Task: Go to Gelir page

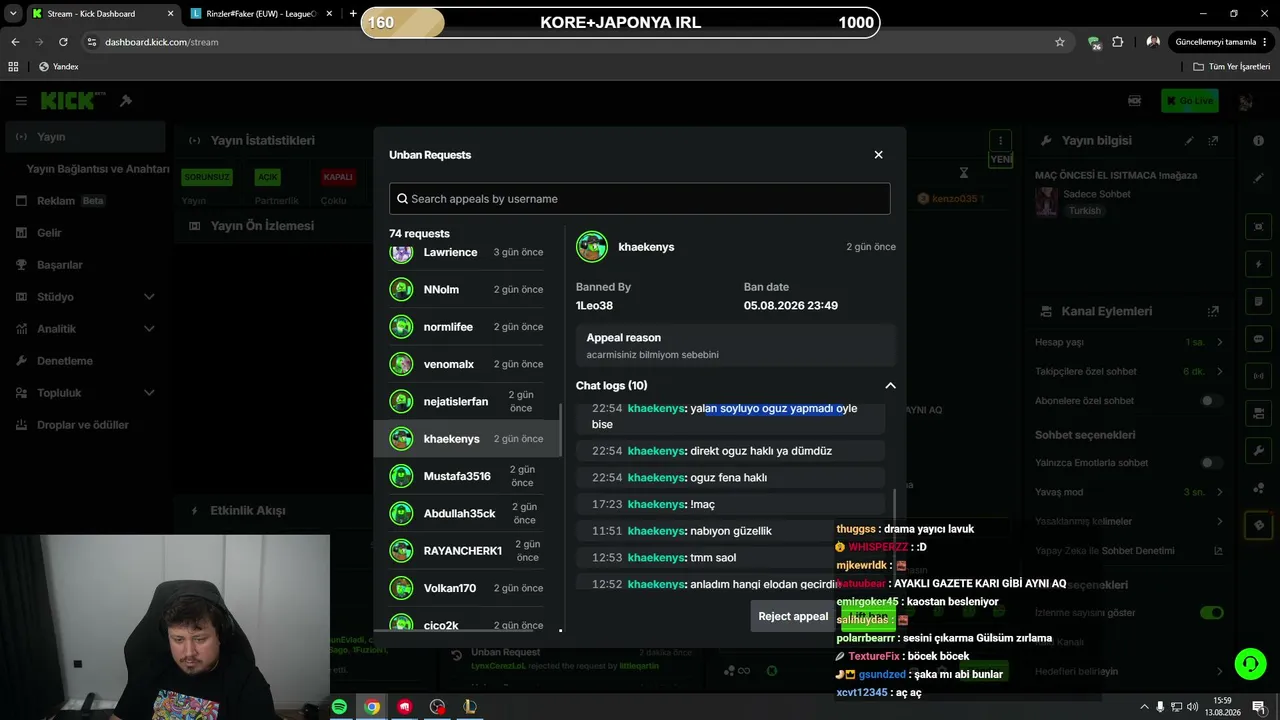Action: (85, 233)
